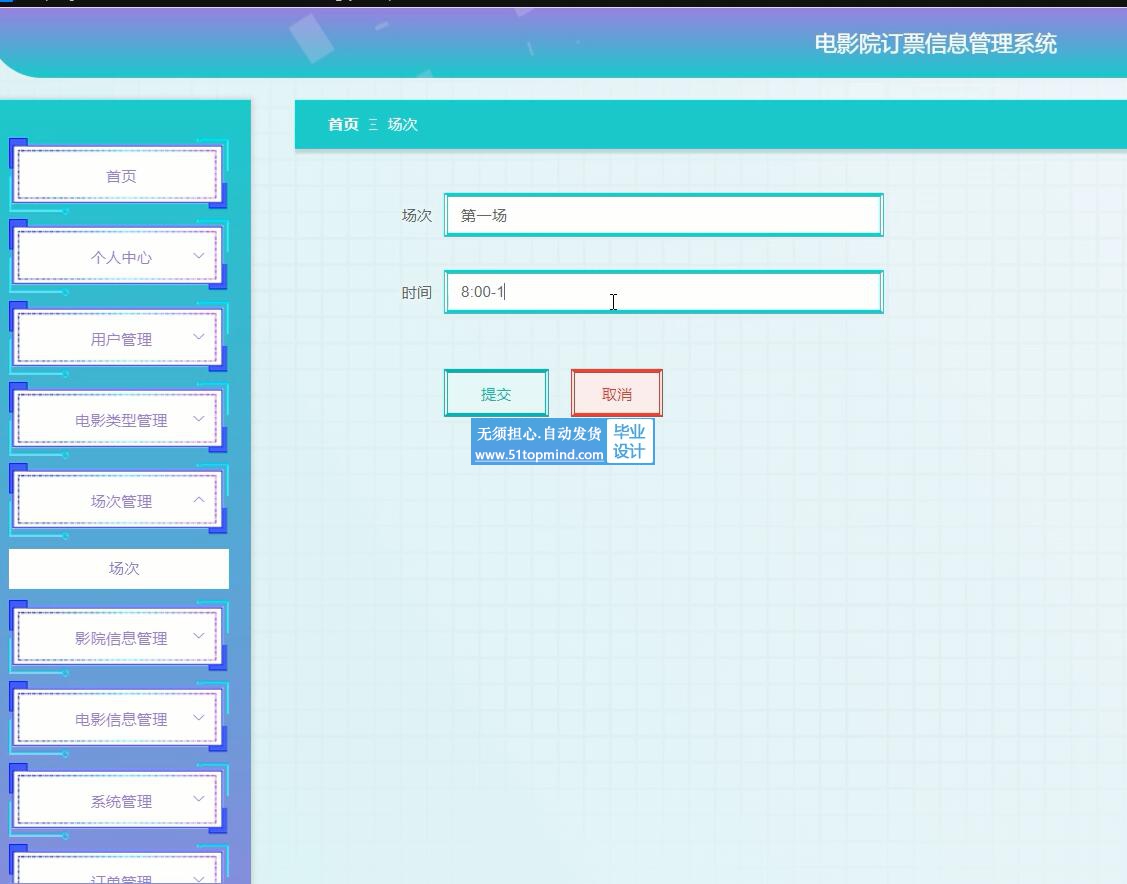This screenshot has width=1127, height=884.
Task: Expand the 电影信息管理 arrow
Action: [x=198, y=717]
